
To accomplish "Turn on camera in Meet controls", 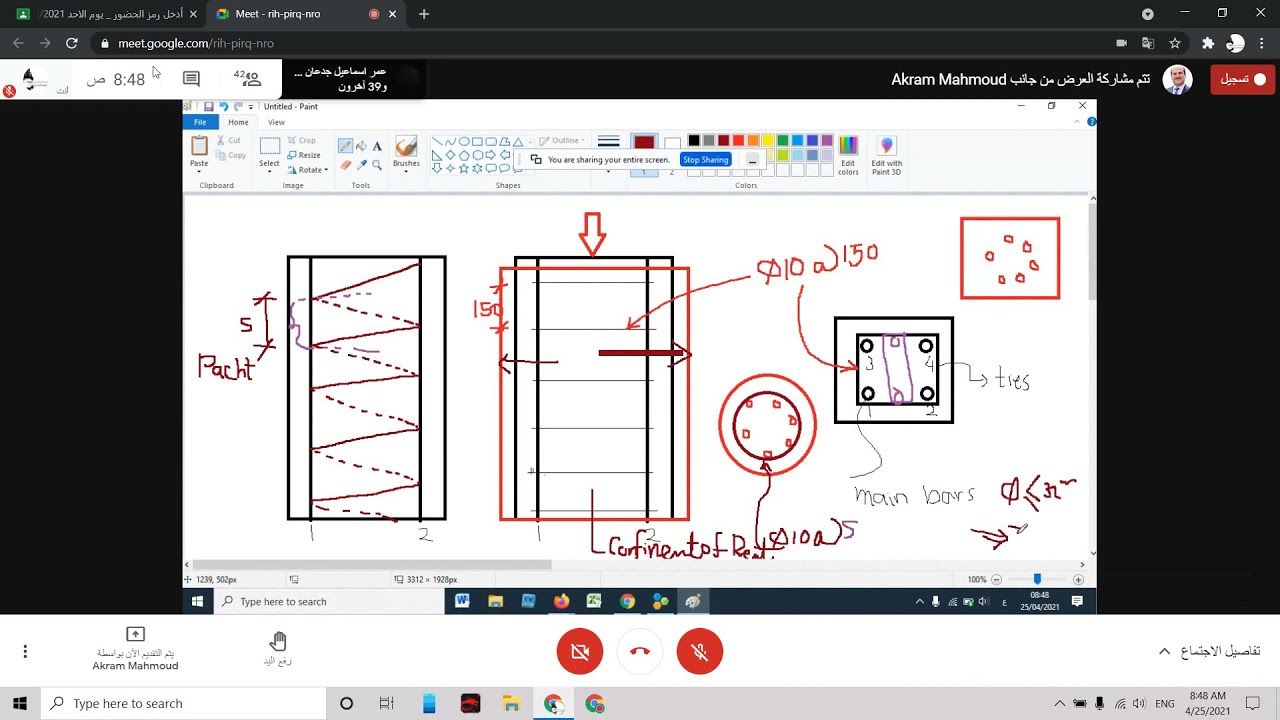I will [580, 652].
